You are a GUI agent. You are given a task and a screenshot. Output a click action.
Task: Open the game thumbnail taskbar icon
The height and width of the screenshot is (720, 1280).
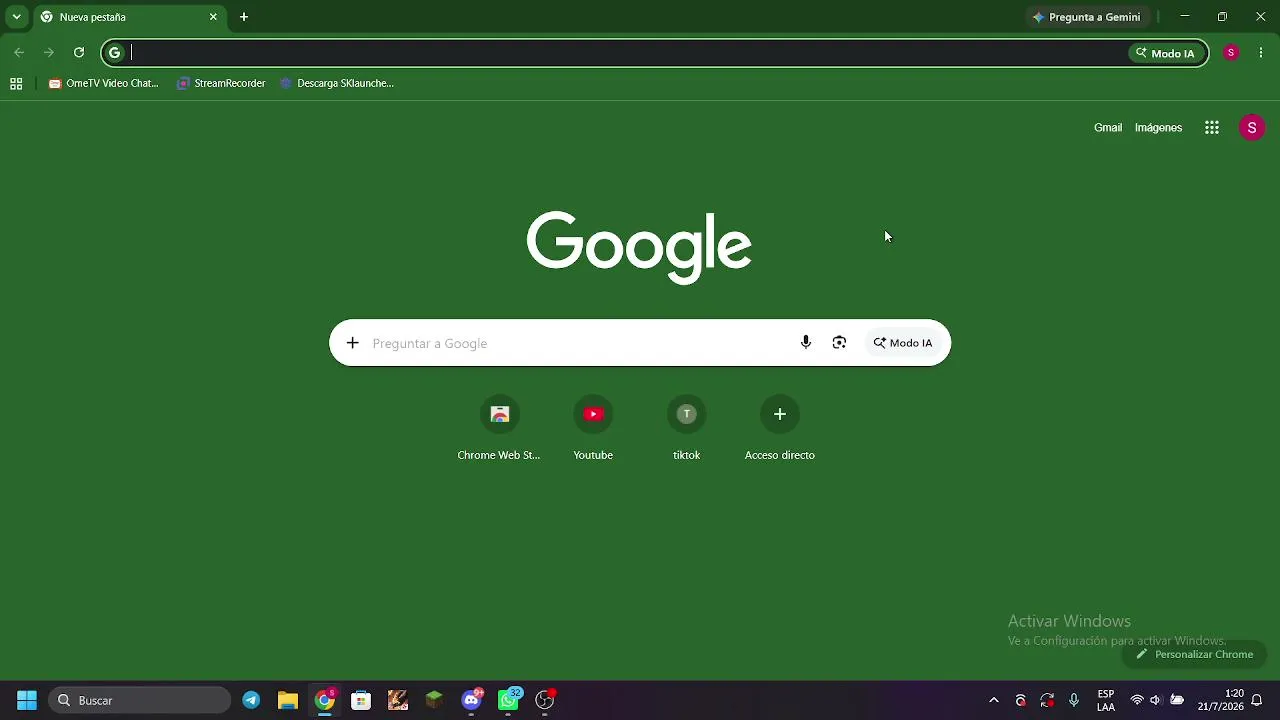coord(398,701)
